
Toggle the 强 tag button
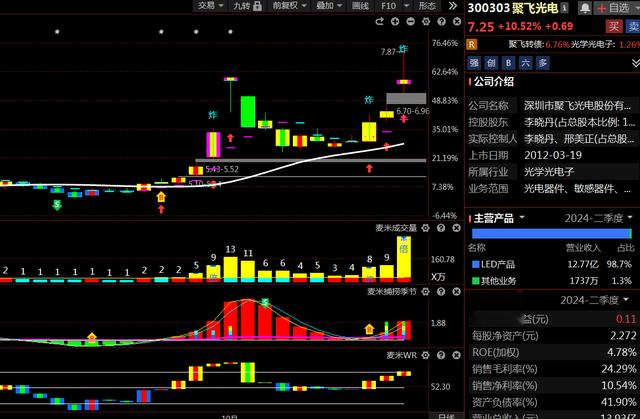[475, 63]
